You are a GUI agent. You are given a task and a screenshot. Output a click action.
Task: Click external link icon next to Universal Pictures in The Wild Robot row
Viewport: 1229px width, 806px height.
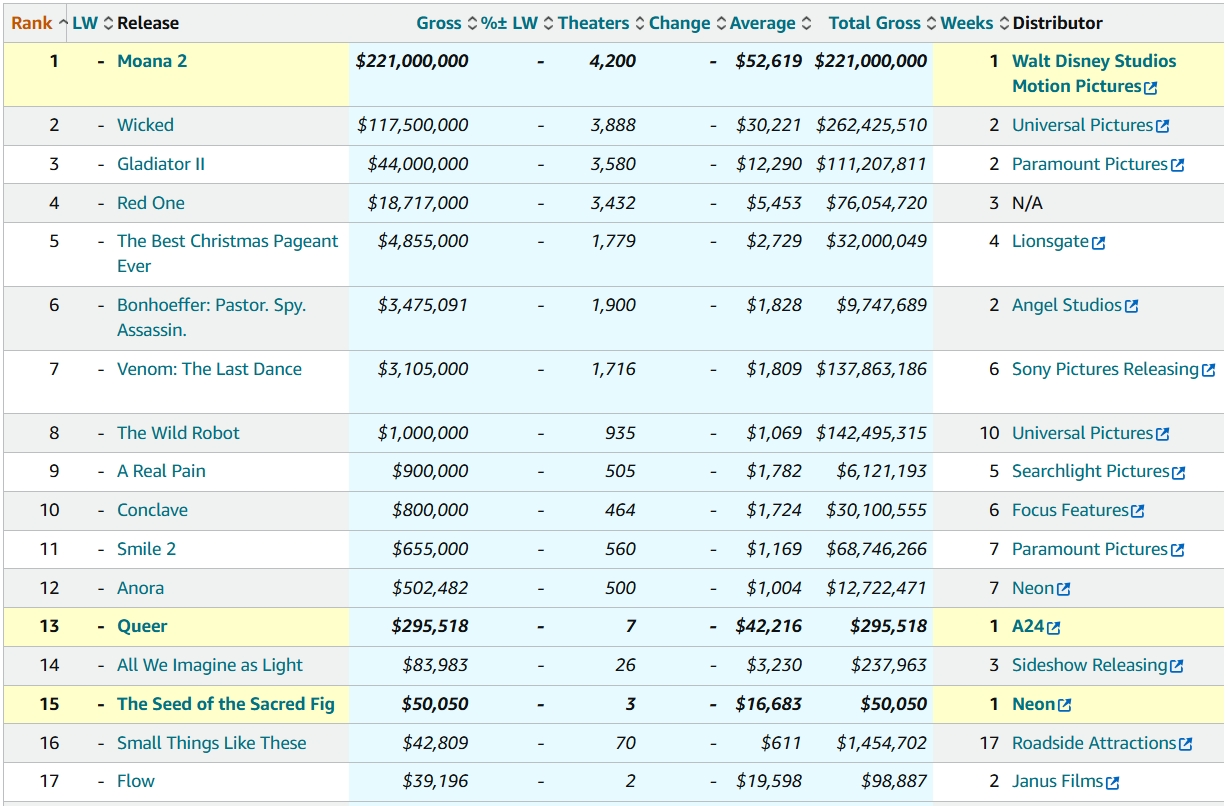1162,435
